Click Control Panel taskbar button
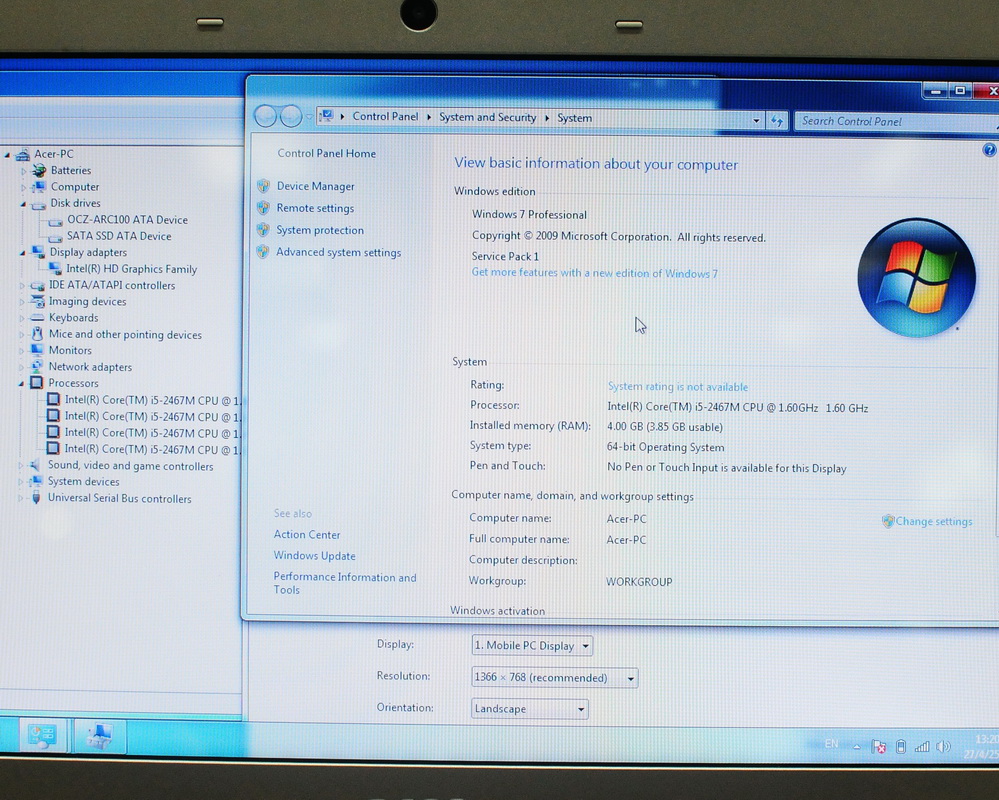The image size is (999, 800). pos(42,736)
